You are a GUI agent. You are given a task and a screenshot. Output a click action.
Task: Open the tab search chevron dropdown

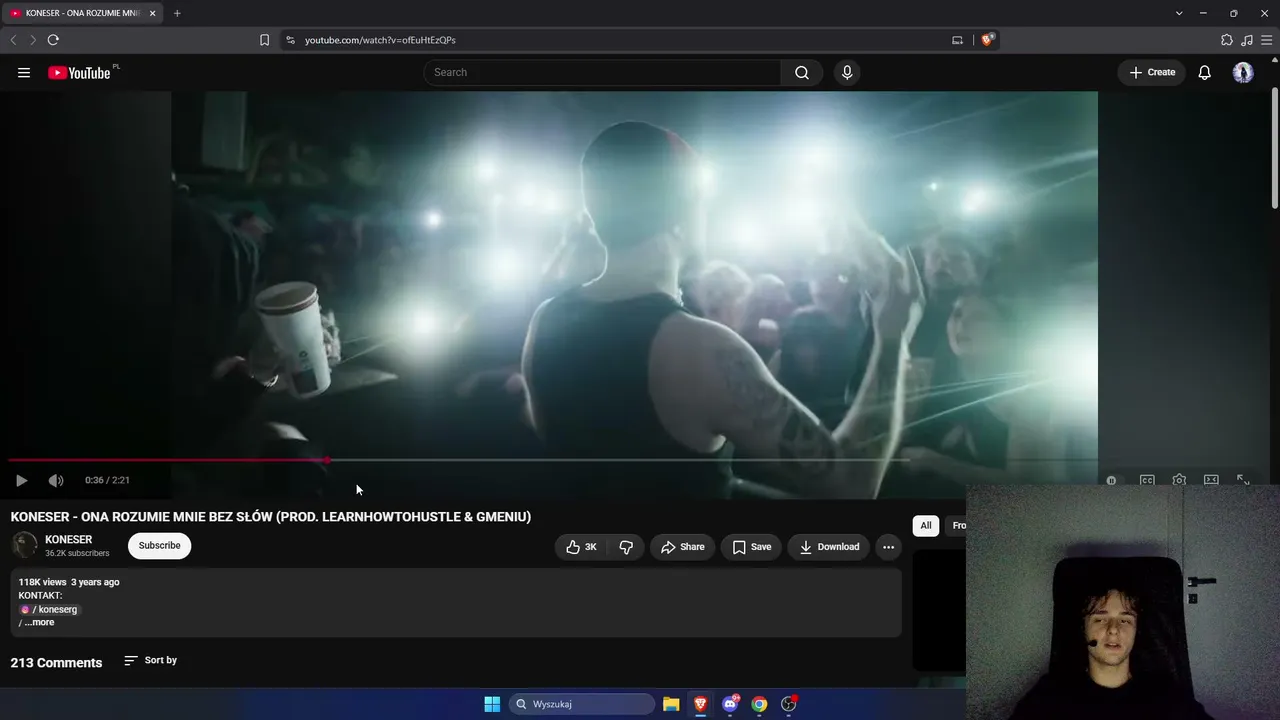coord(1179,13)
